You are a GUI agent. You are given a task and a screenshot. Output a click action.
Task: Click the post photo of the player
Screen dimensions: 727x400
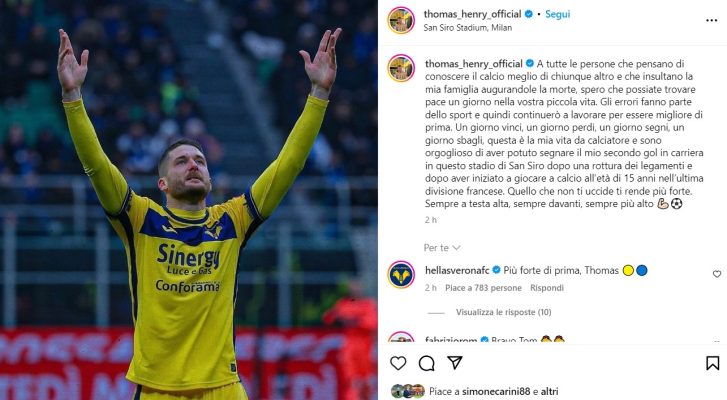click(189, 200)
